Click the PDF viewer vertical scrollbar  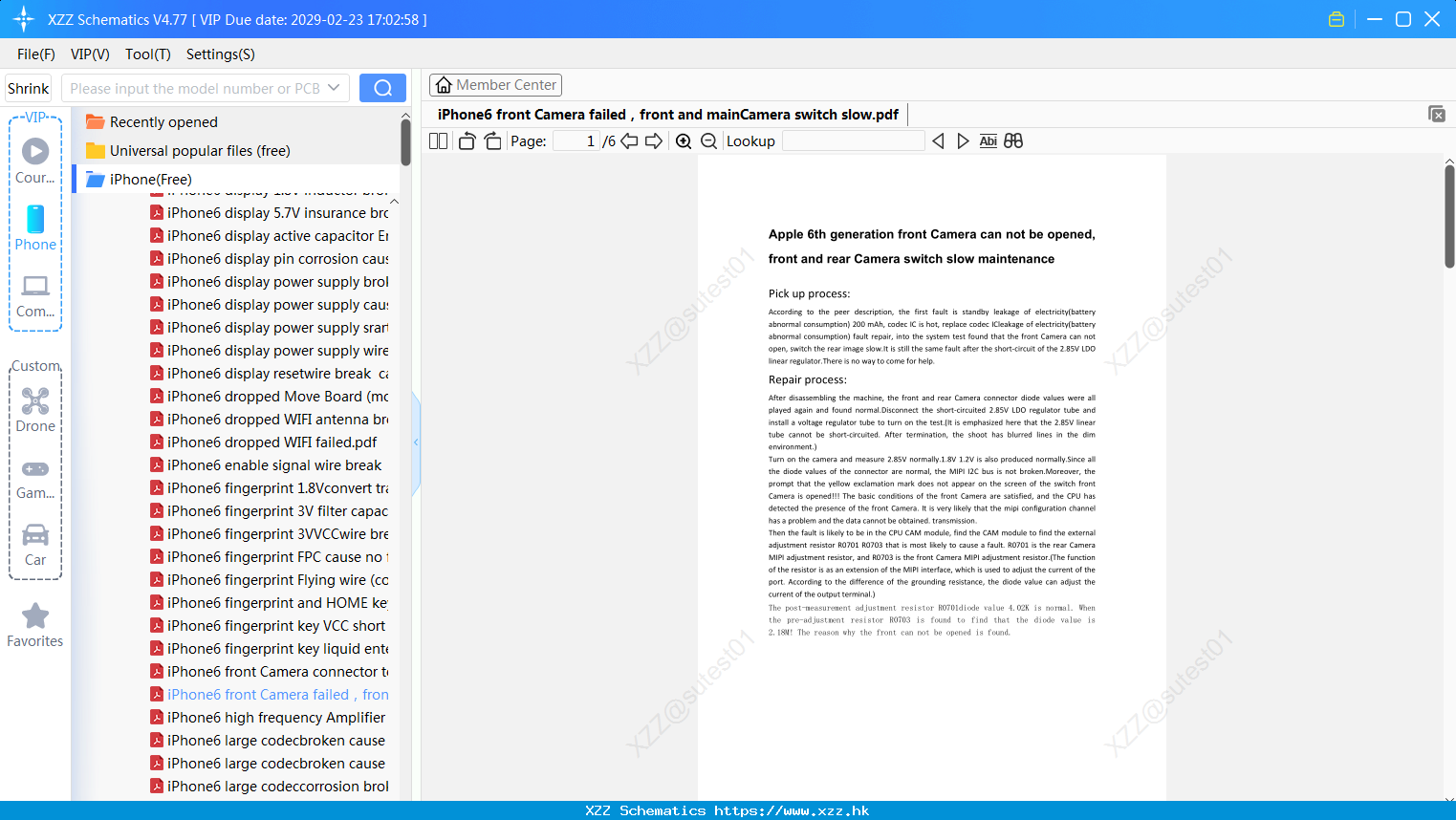point(1449,217)
